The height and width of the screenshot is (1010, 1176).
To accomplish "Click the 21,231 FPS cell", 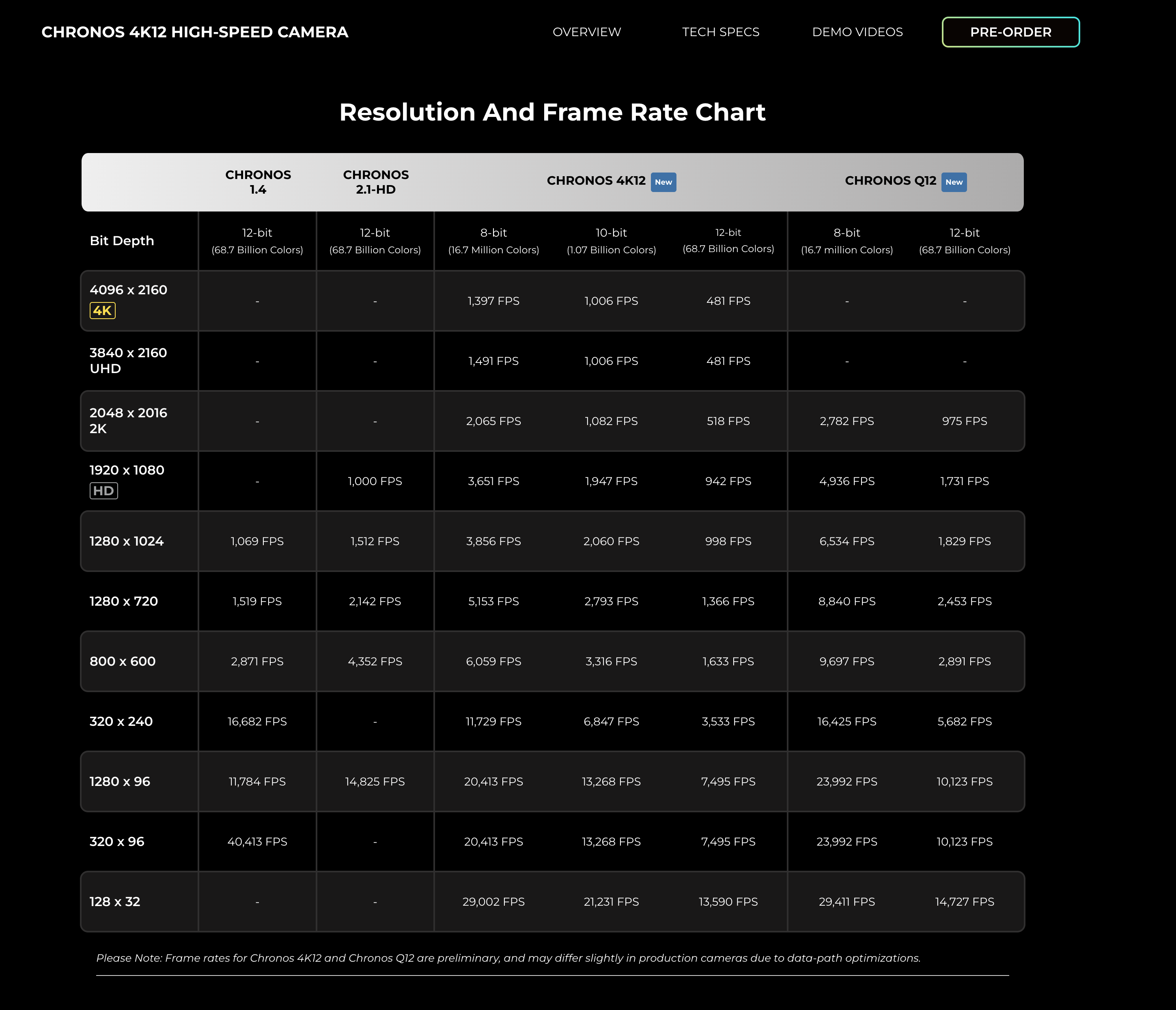I will pos(611,902).
